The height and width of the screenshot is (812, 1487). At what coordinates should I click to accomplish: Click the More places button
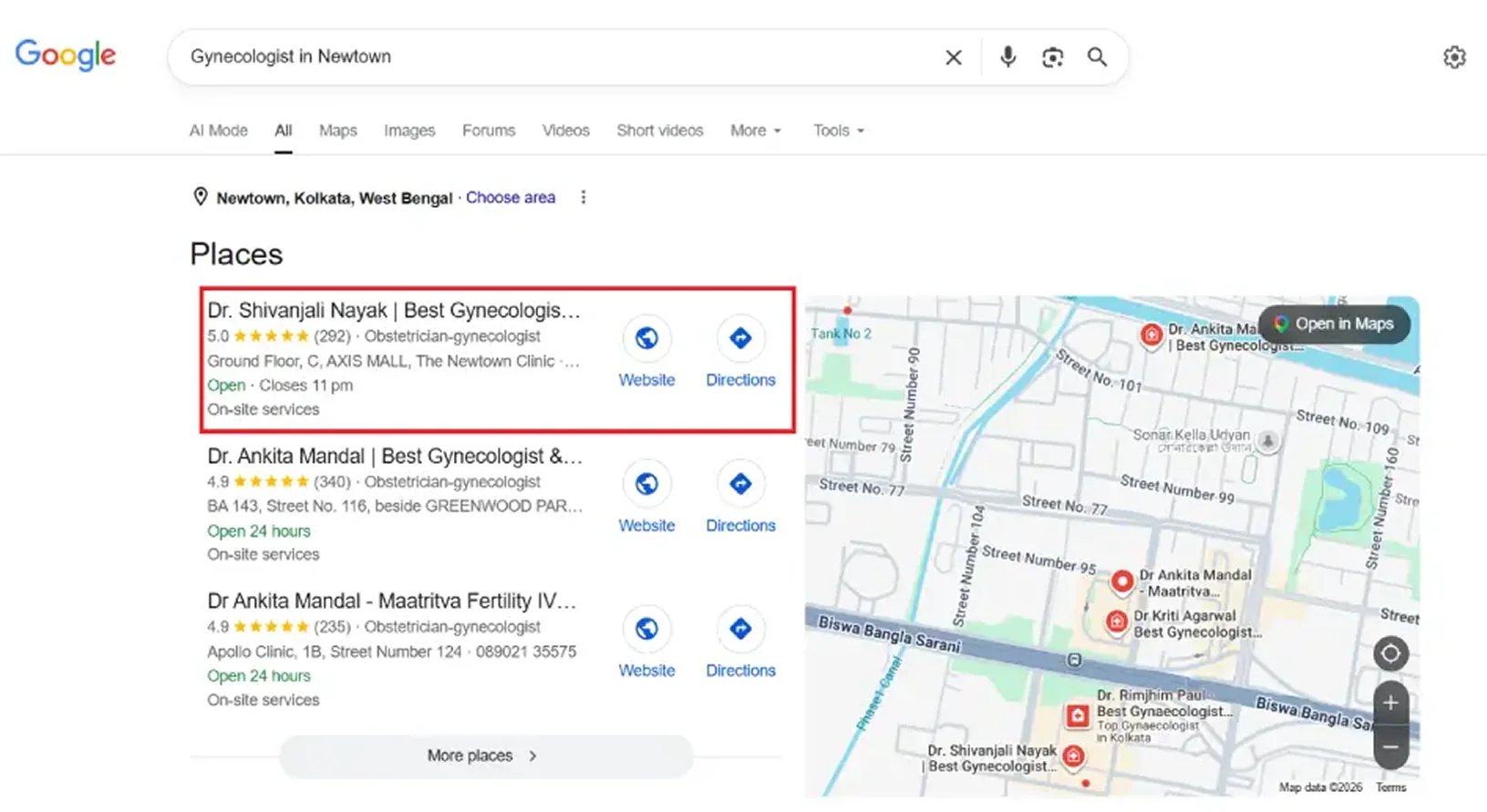pos(486,755)
